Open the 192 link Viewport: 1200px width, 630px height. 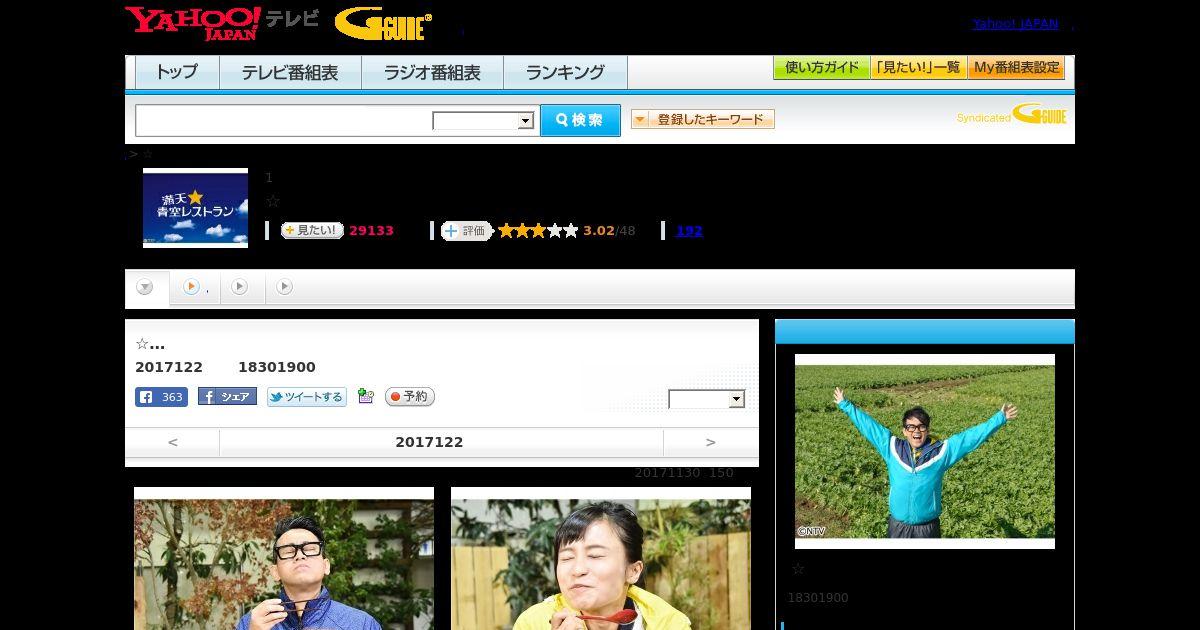tap(689, 230)
